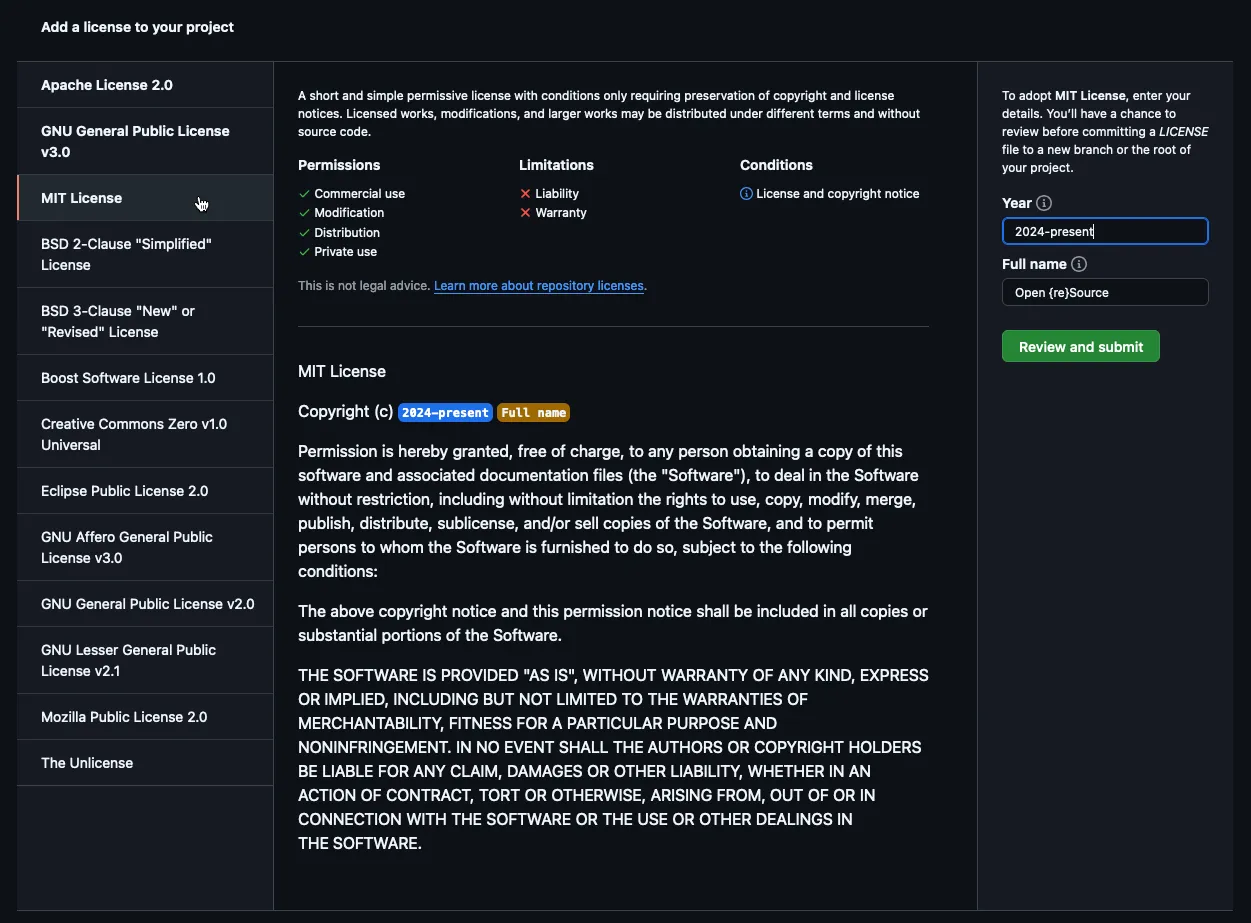Click the checkmark icon beside Private use
Image resolution: width=1251 pixels, height=923 pixels.
[x=304, y=252]
